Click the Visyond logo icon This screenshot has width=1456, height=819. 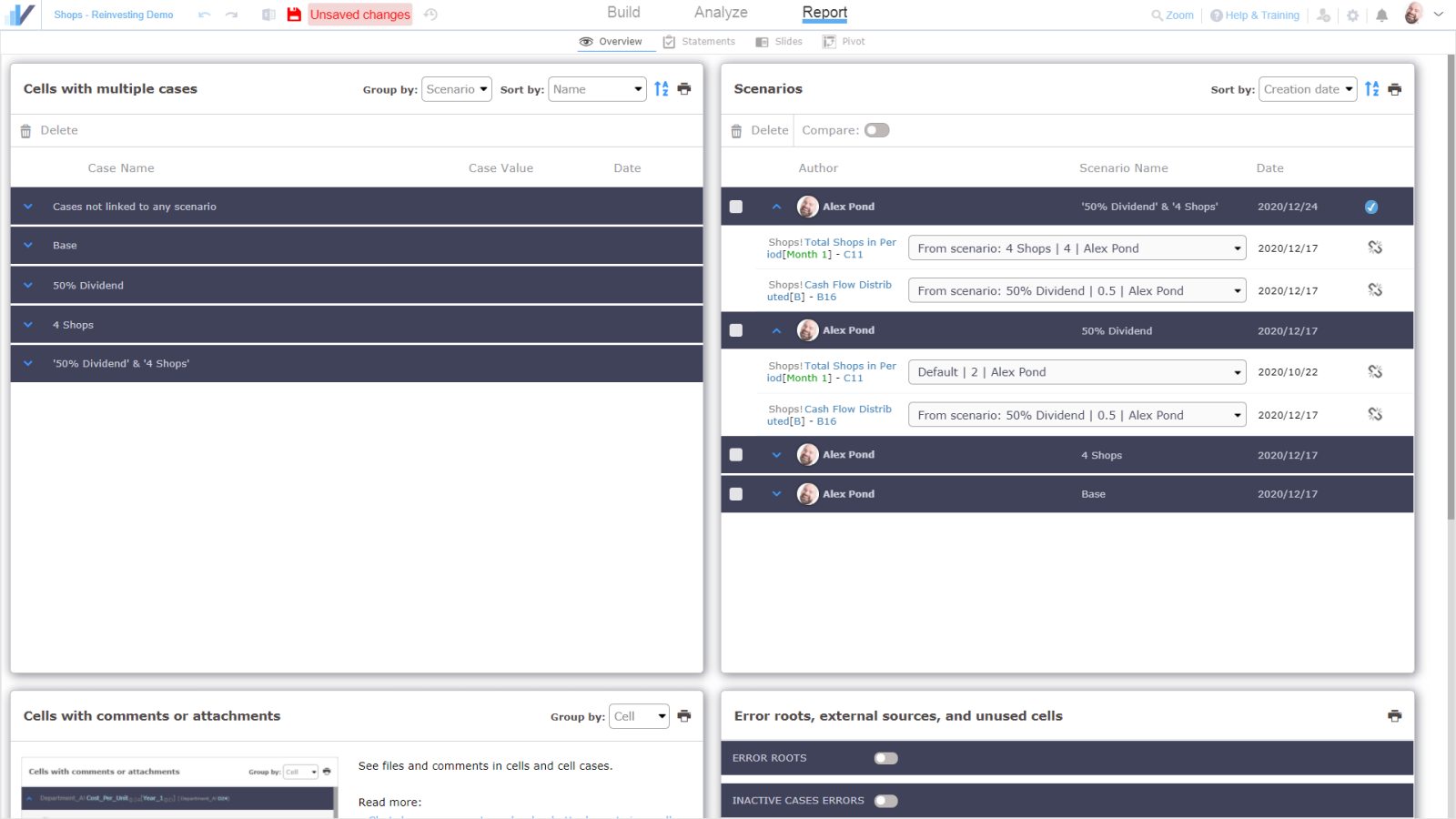(x=20, y=15)
